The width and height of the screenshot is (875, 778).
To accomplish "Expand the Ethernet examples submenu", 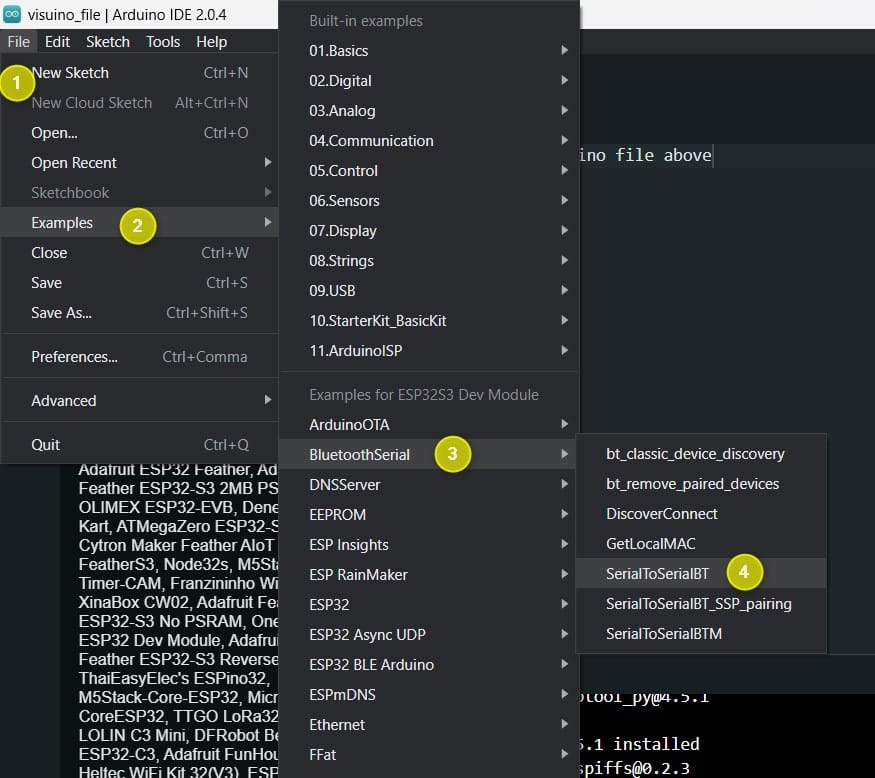I will (x=338, y=724).
